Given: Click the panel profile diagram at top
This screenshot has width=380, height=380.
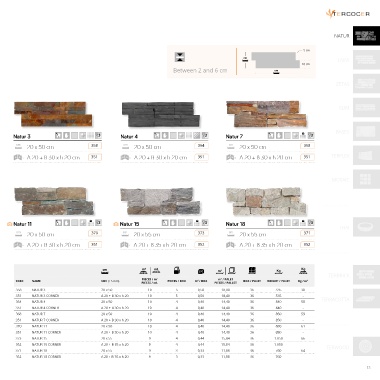Looking at the screenshot, I should click(276, 61).
